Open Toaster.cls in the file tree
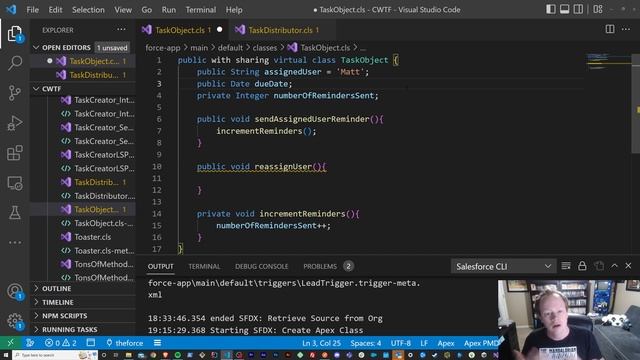 (93, 237)
